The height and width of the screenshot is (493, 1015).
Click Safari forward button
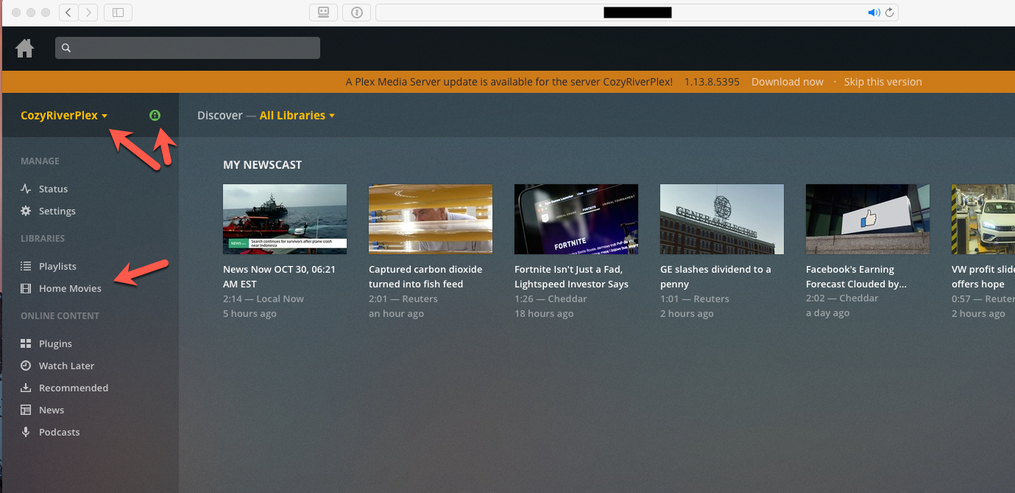[x=88, y=12]
